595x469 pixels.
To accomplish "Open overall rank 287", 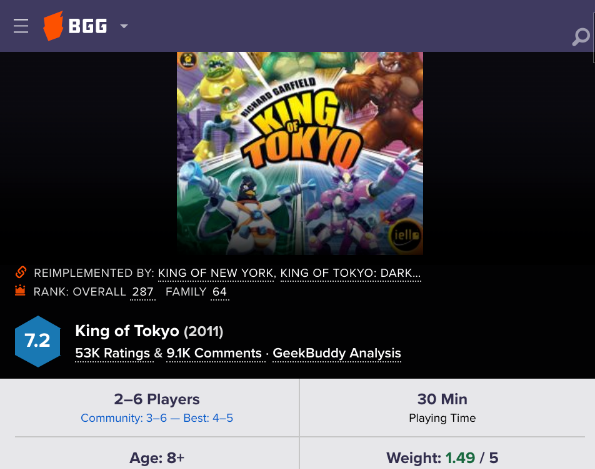I will coord(143,292).
